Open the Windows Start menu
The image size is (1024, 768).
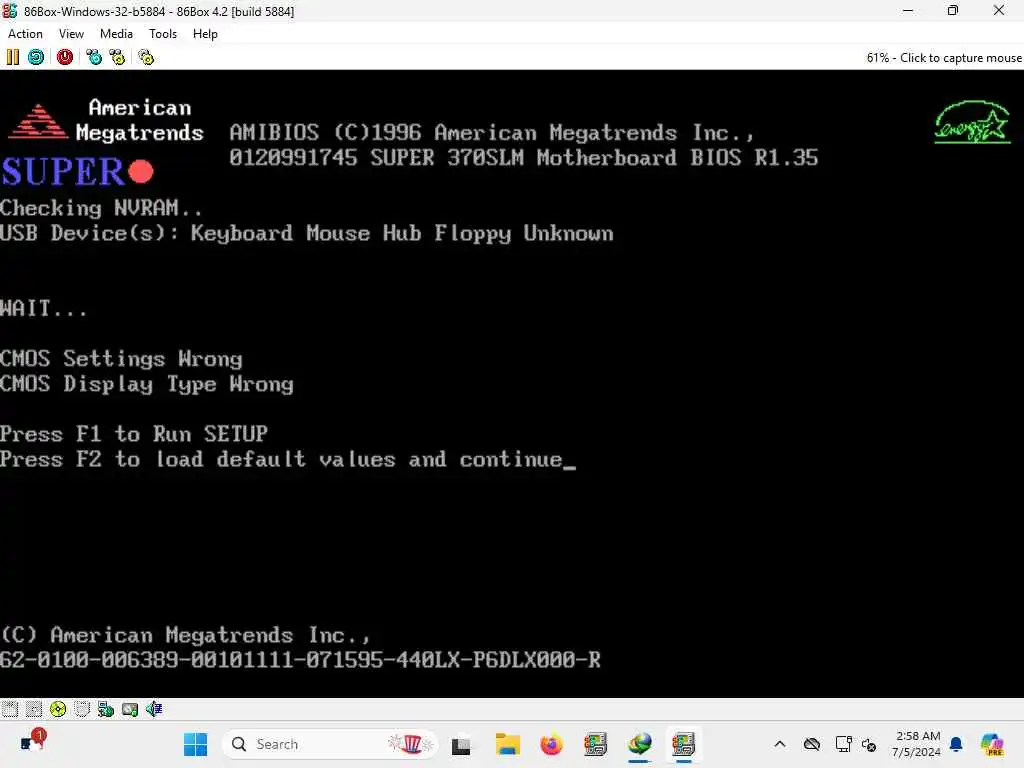tap(195, 744)
